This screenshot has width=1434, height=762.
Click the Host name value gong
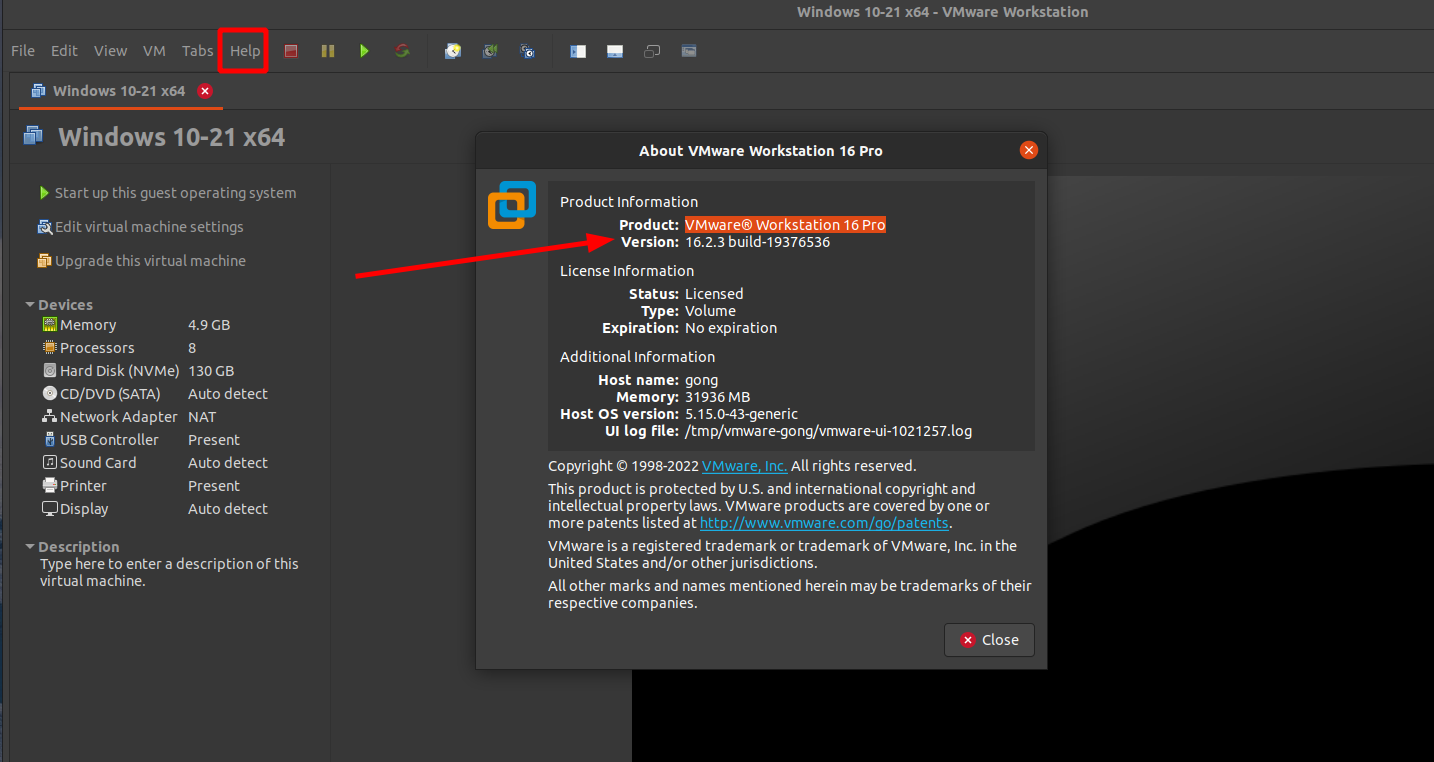pos(702,380)
